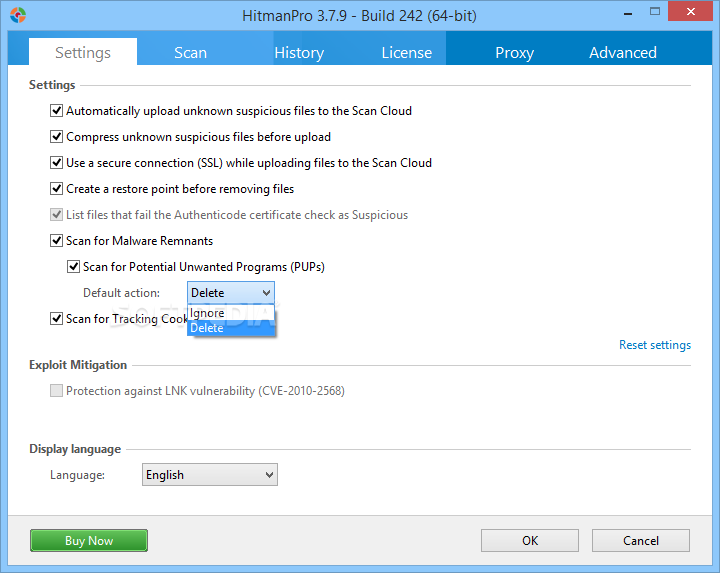Open the History tab
720x573 pixels.
click(x=299, y=52)
